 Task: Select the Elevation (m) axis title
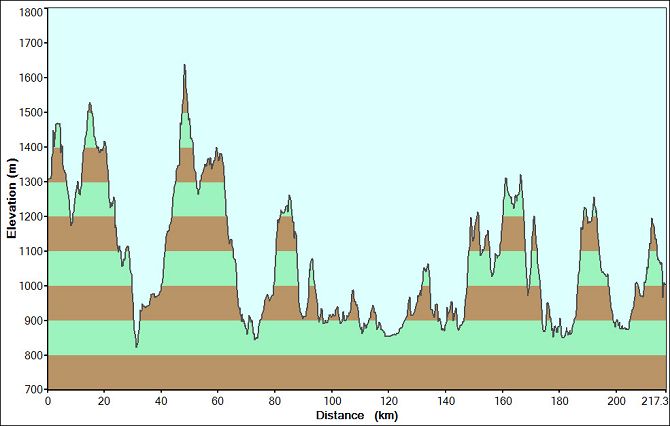pyautogui.click(x=12, y=198)
